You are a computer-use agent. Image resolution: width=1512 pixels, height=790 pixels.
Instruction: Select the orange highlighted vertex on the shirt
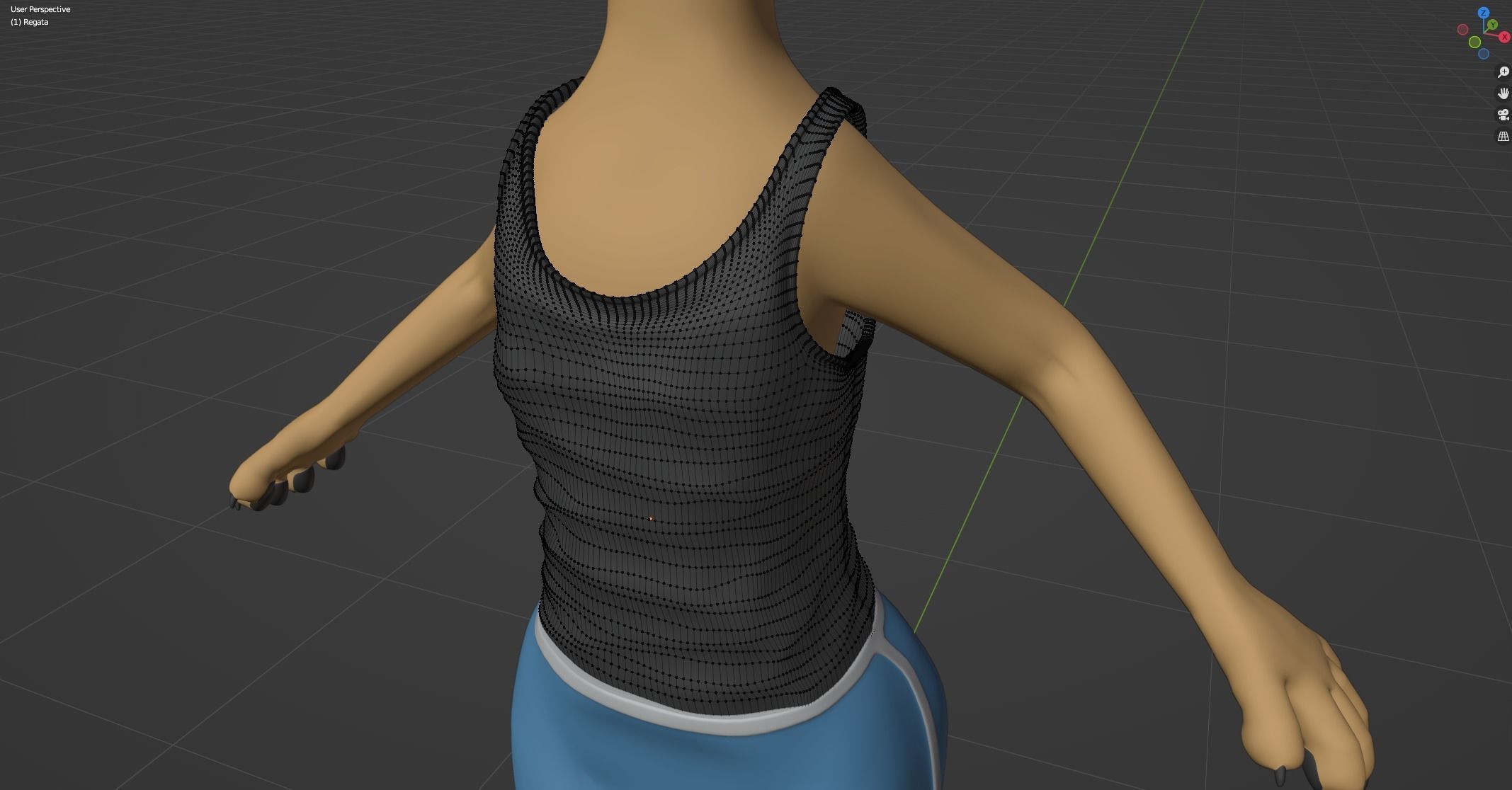tap(651, 519)
